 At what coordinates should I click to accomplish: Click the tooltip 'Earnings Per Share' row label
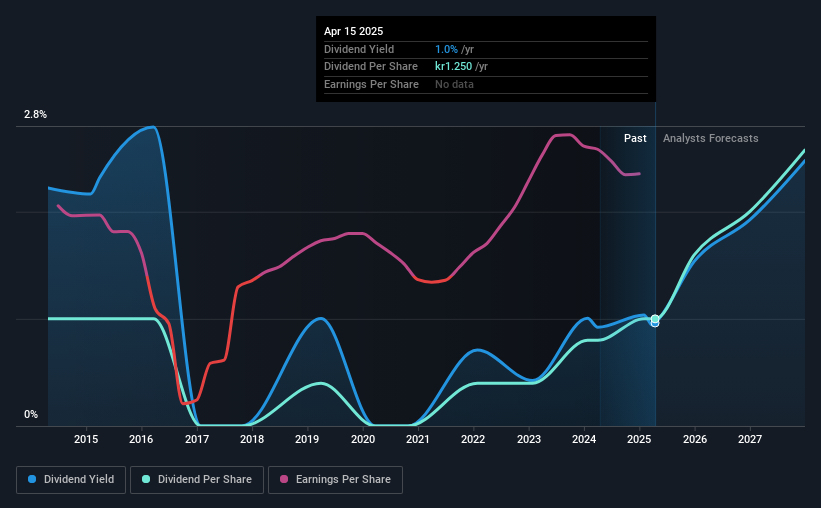371,84
